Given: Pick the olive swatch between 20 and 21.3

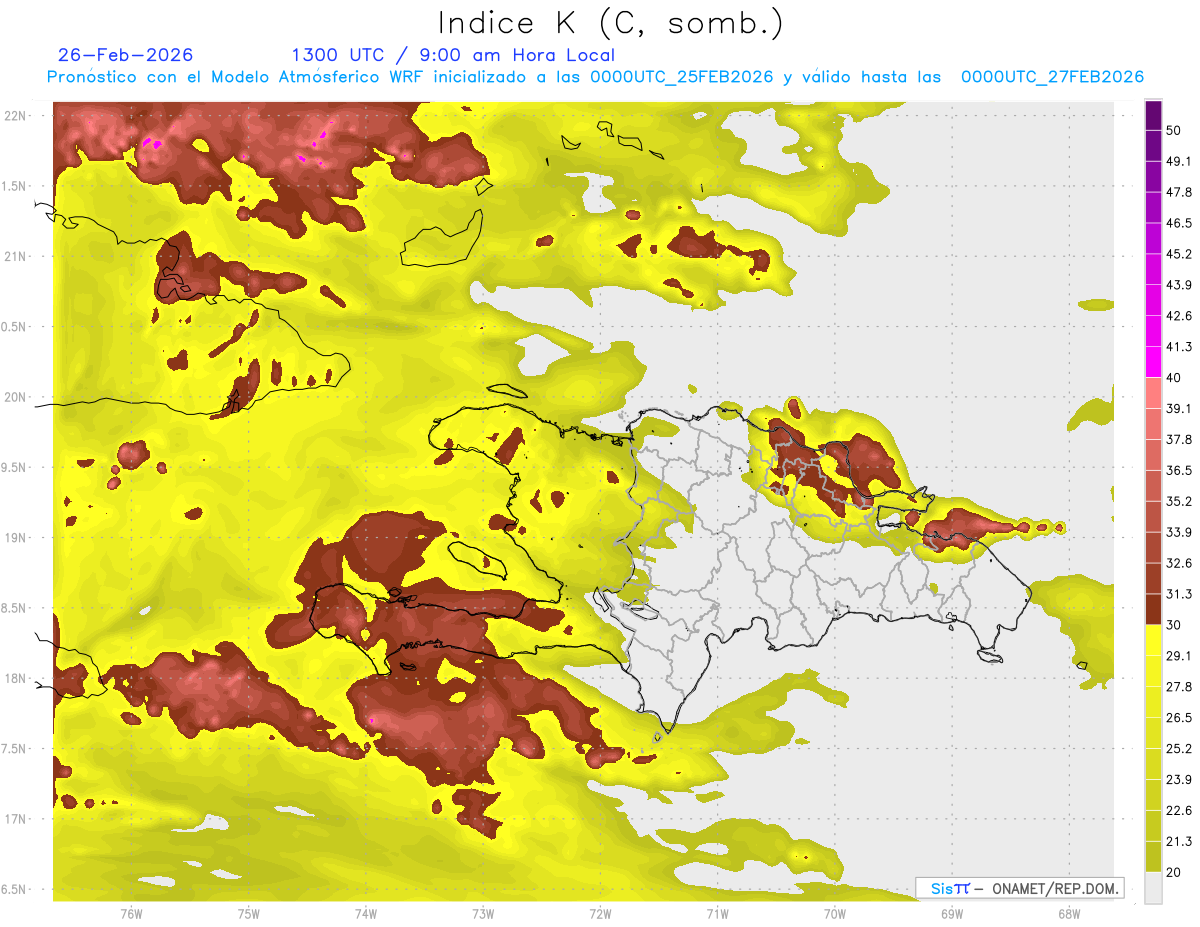Looking at the screenshot, I should pyautogui.click(x=1153, y=857).
